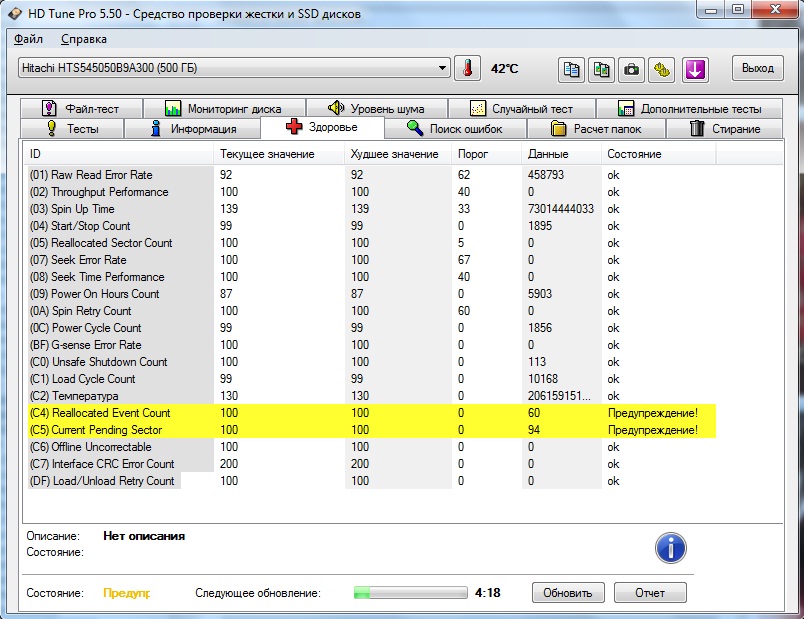
Task: Click the copy text to clipboard icon
Action: point(571,69)
